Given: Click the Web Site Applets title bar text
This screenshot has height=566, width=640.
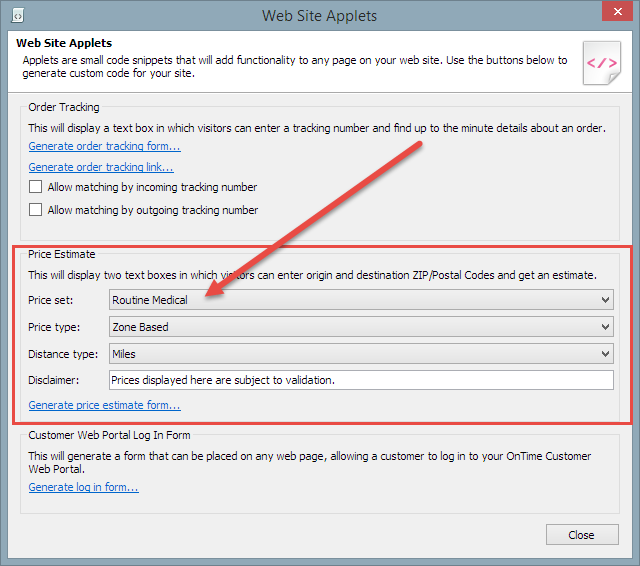Looking at the screenshot, I should pos(320,16).
